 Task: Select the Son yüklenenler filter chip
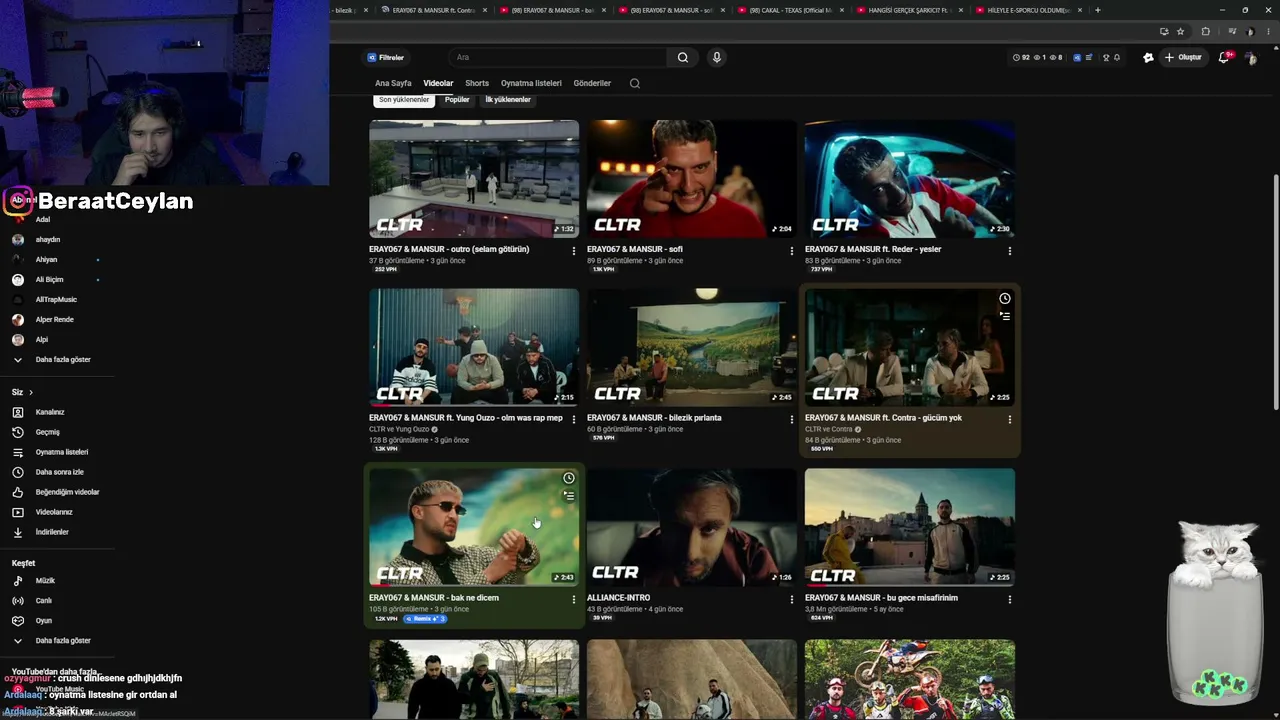pos(404,100)
